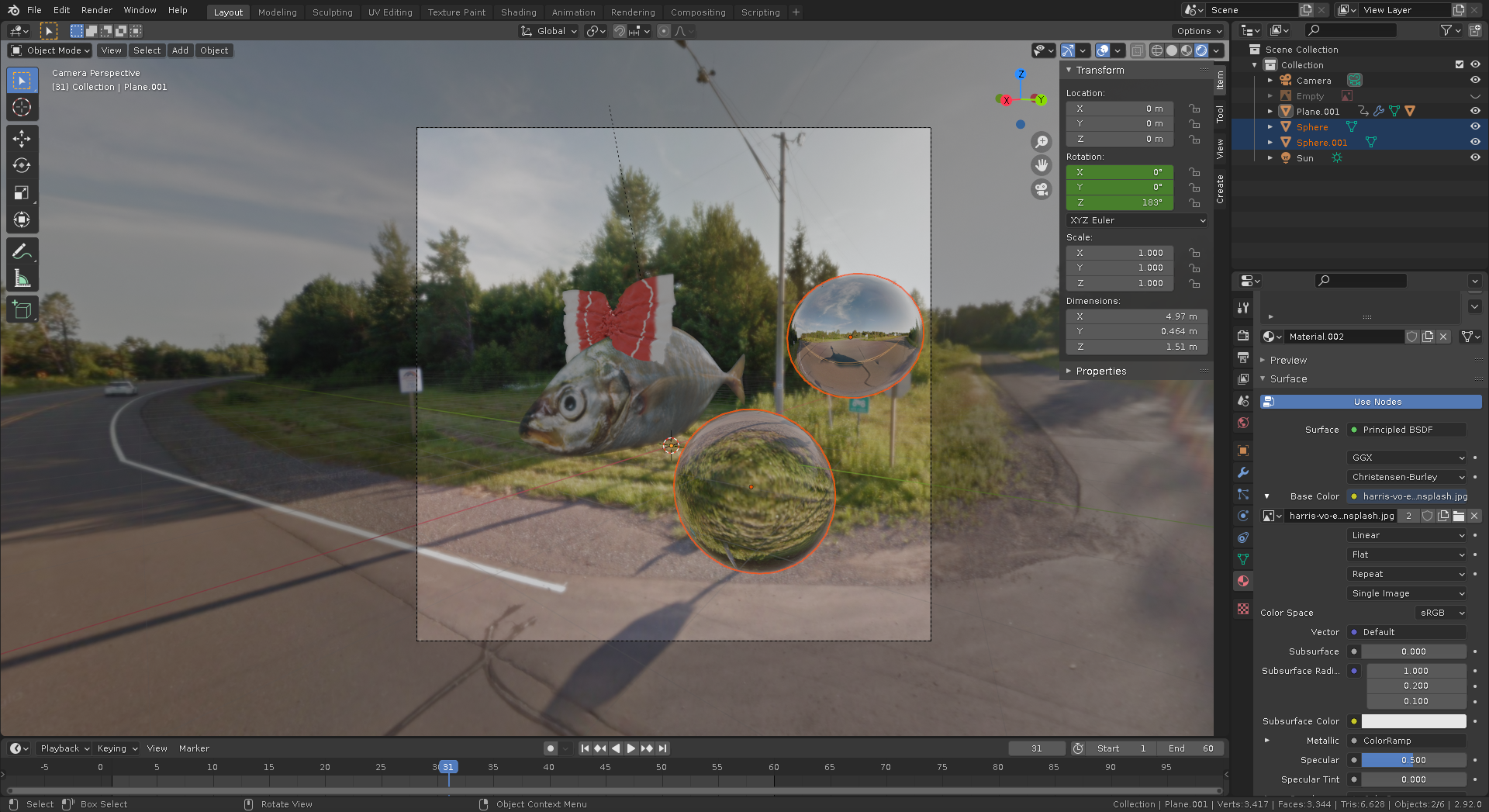
Task: Select the Move tool in the toolbar
Action: [x=22, y=138]
